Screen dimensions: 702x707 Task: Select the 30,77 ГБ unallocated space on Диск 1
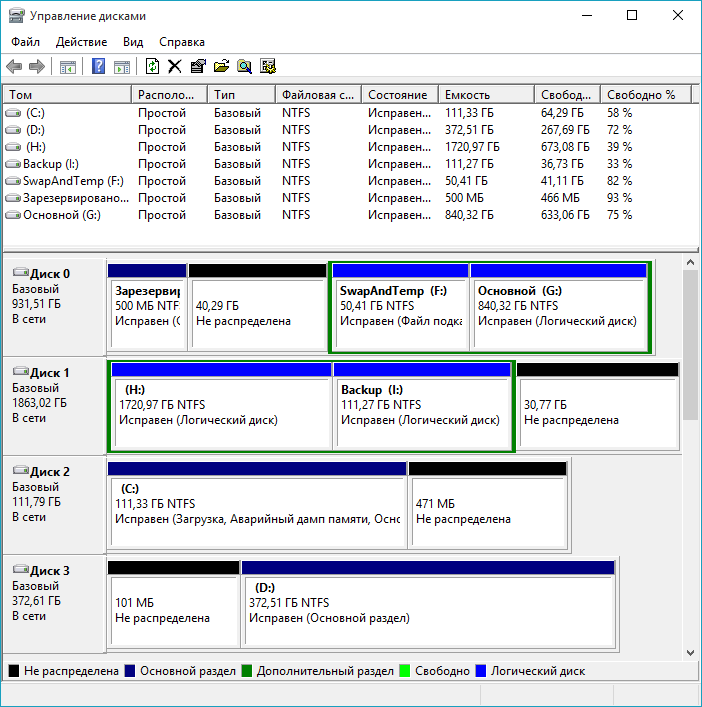click(598, 405)
